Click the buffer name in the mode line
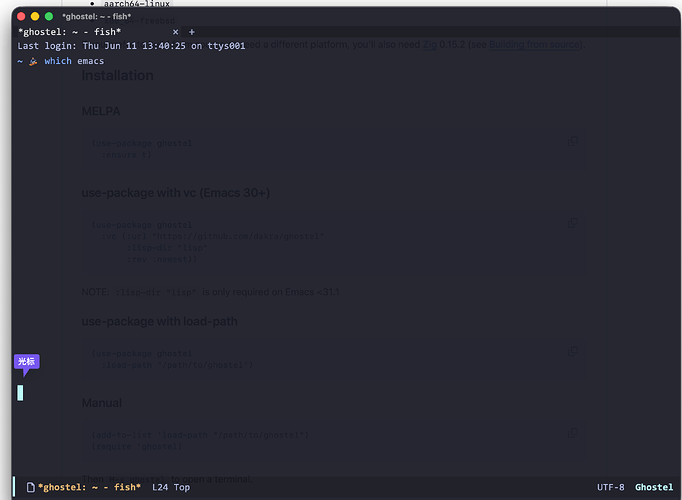The width and height of the screenshot is (682, 500). (90, 487)
